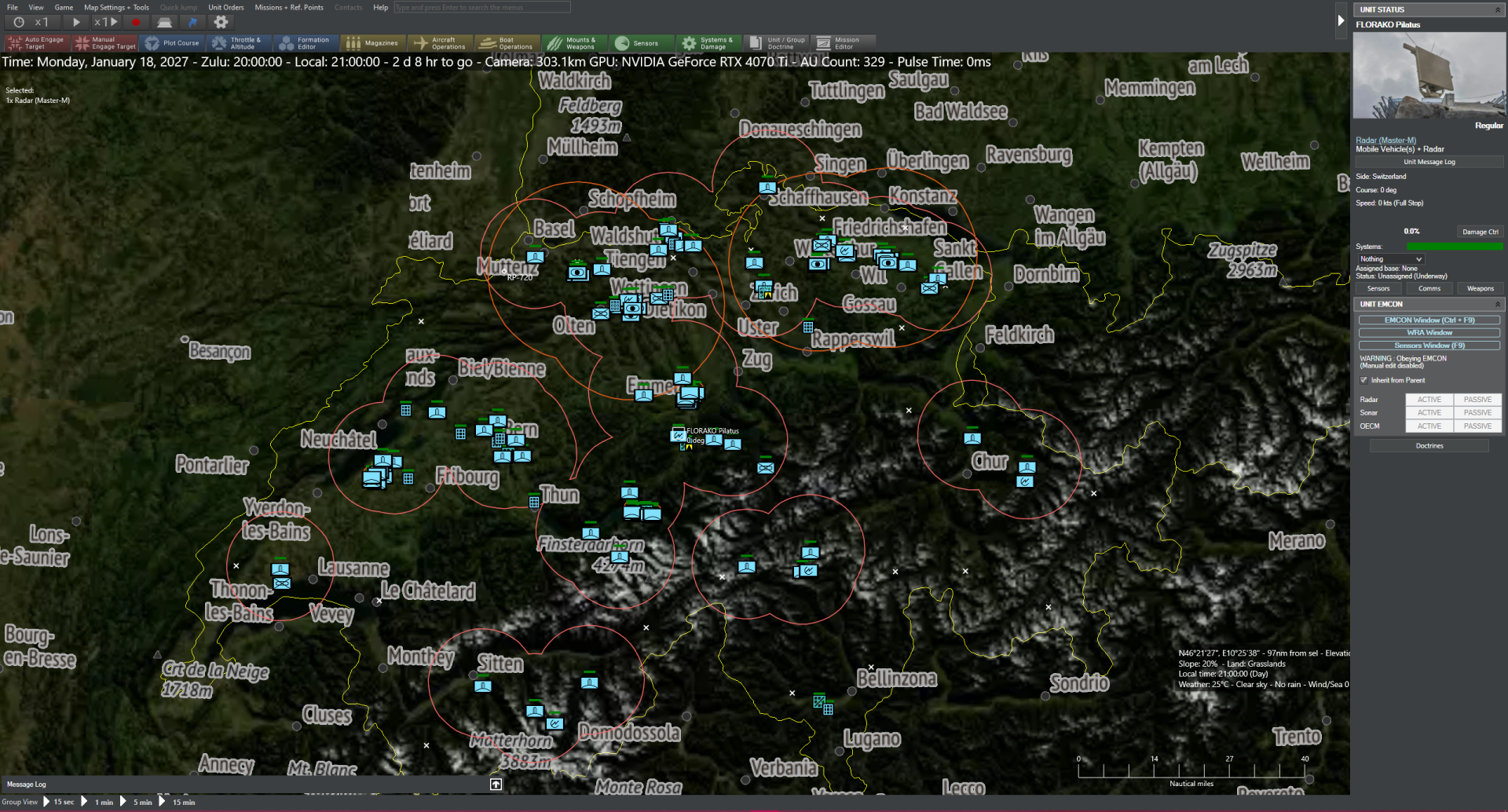Set Radar to PASSIVE
The width and height of the screenshot is (1508, 812).
(x=1477, y=400)
